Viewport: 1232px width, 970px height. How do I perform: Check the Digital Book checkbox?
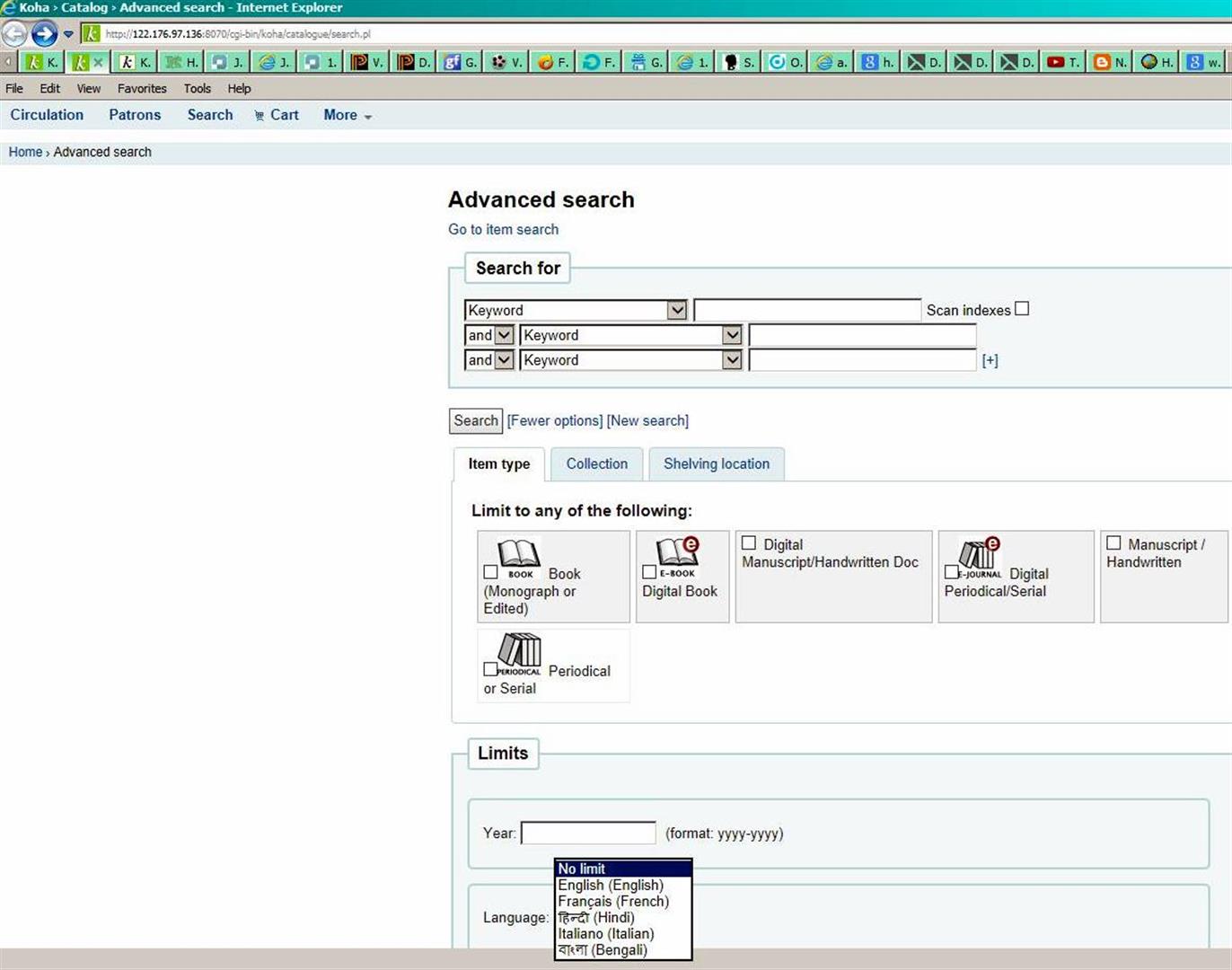[649, 572]
